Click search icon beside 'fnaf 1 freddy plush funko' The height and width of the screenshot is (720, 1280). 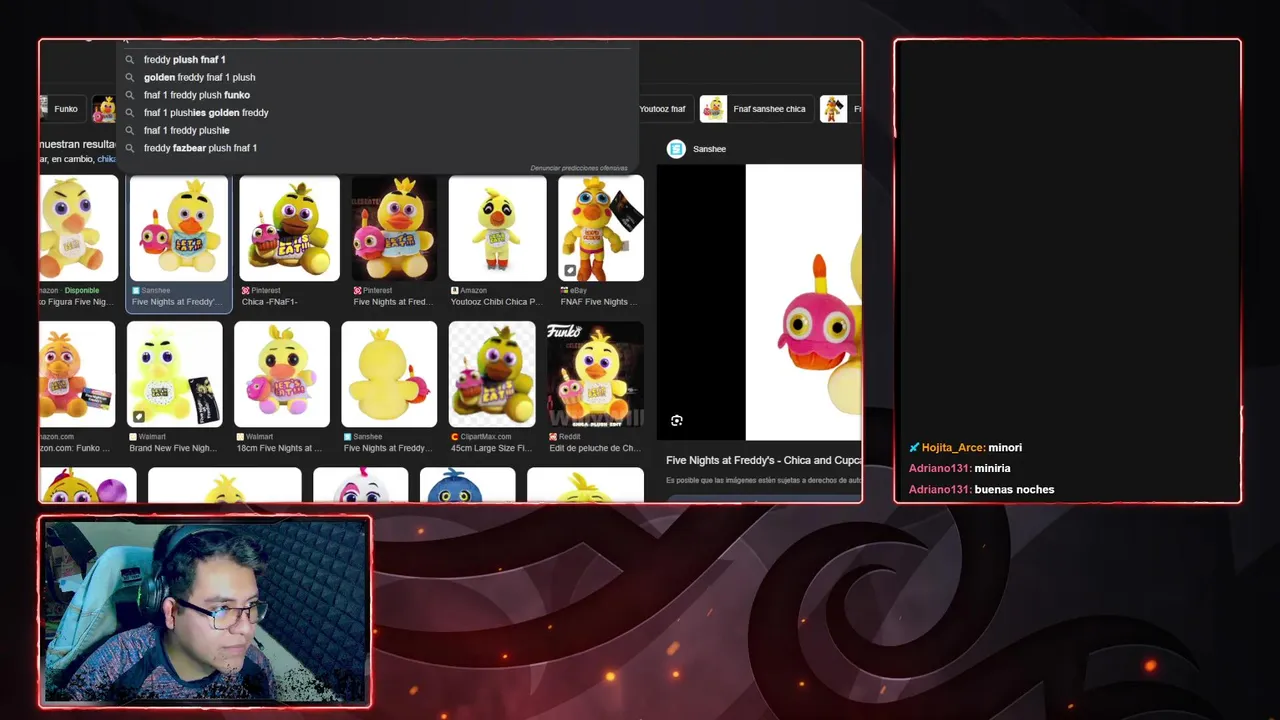[129, 95]
